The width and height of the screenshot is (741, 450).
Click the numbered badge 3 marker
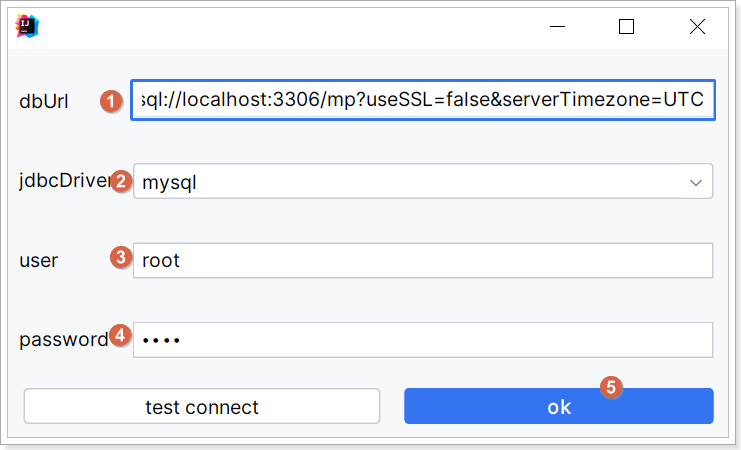(x=121, y=258)
